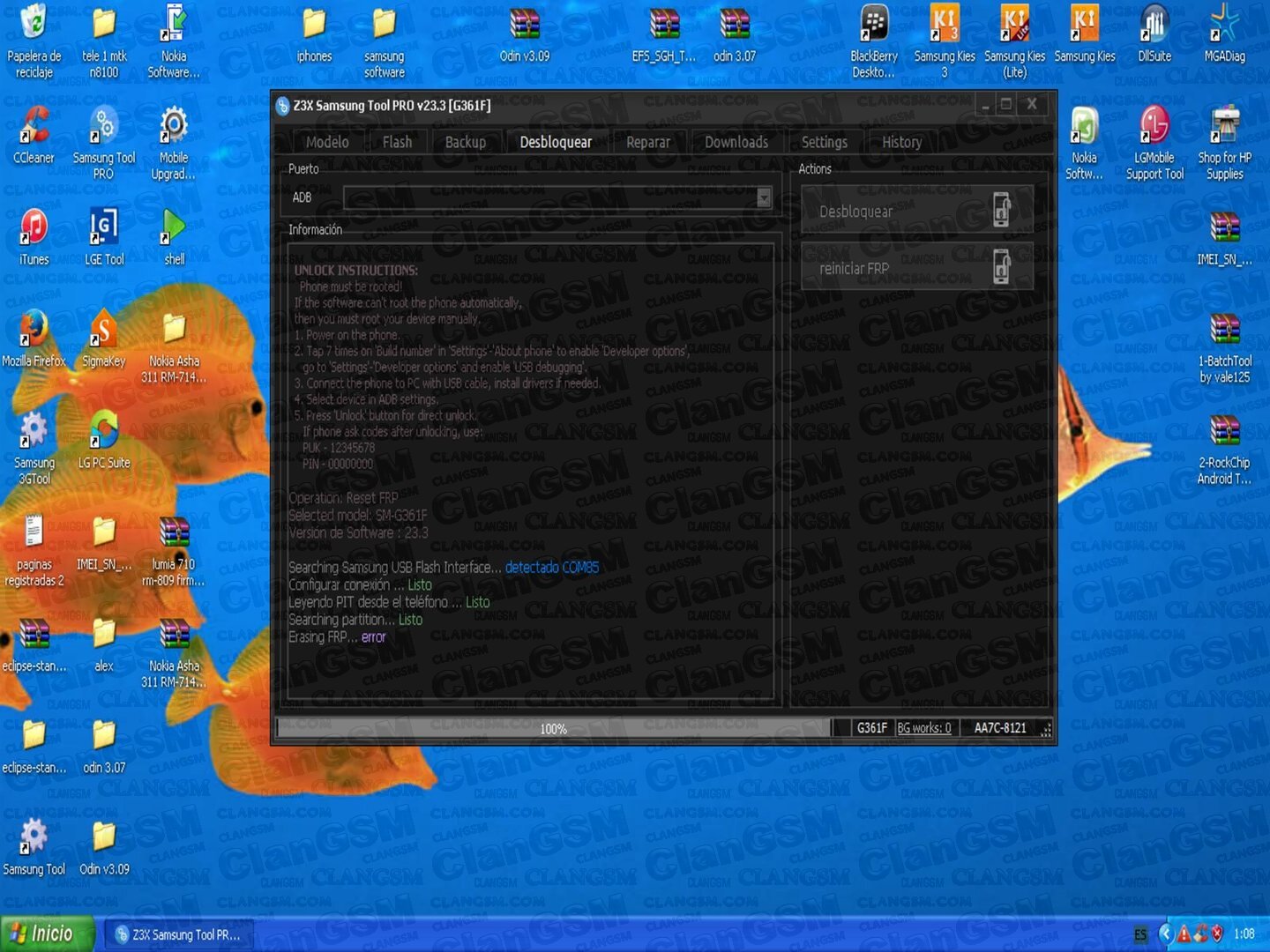The width and height of the screenshot is (1270, 952).
Task: Click the G361F status bar cell
Action: 872,728
